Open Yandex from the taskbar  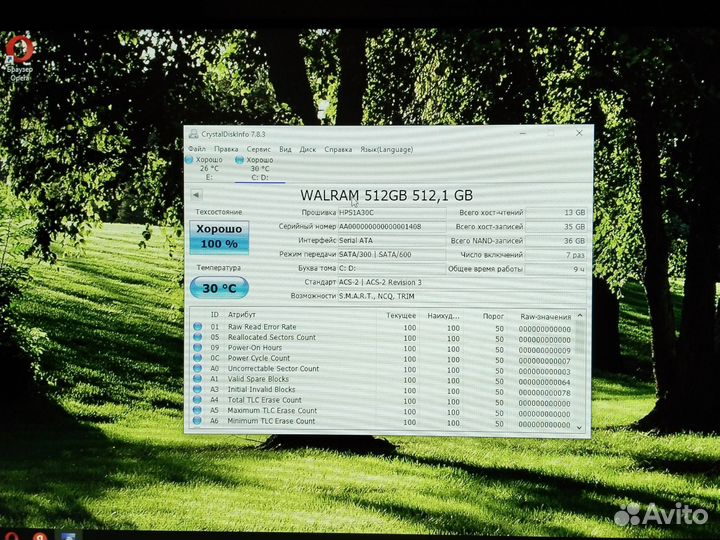coord(40,535)
